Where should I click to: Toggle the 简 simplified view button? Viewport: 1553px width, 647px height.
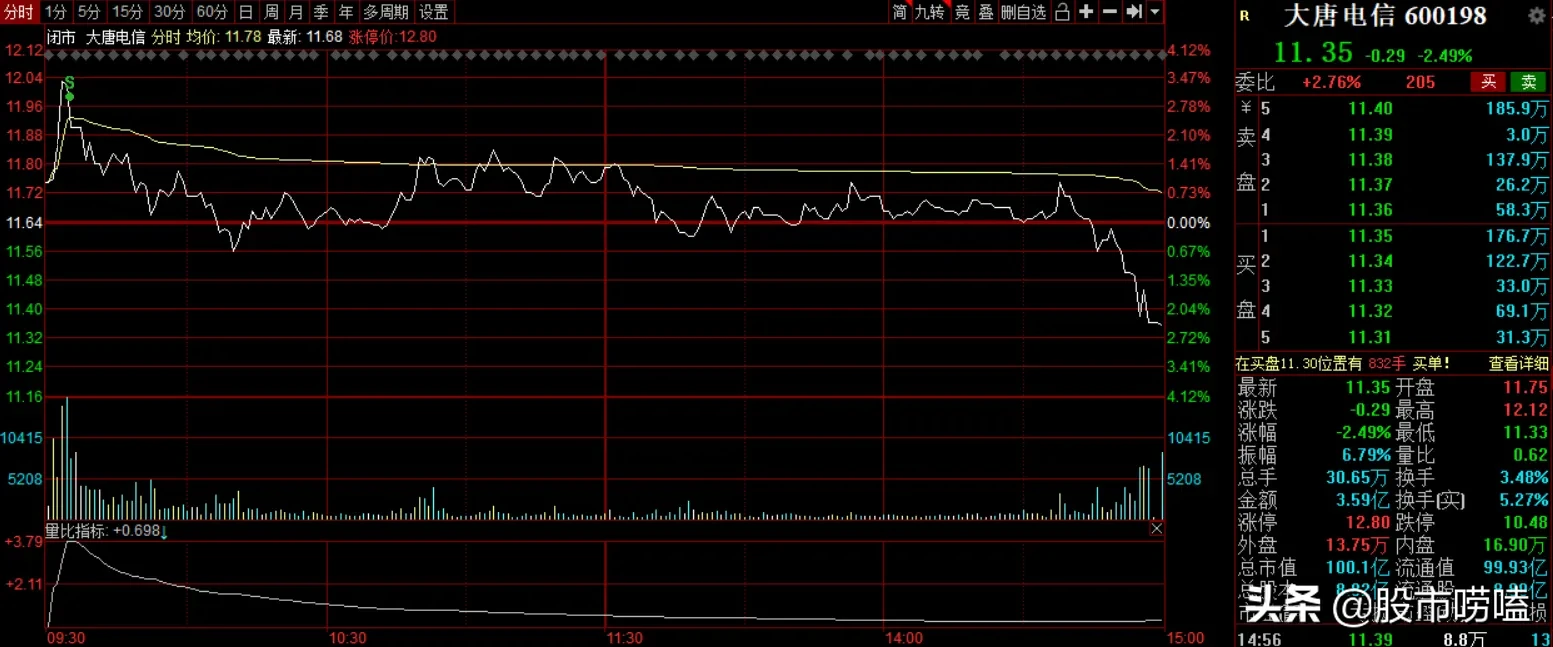(900, 12)
